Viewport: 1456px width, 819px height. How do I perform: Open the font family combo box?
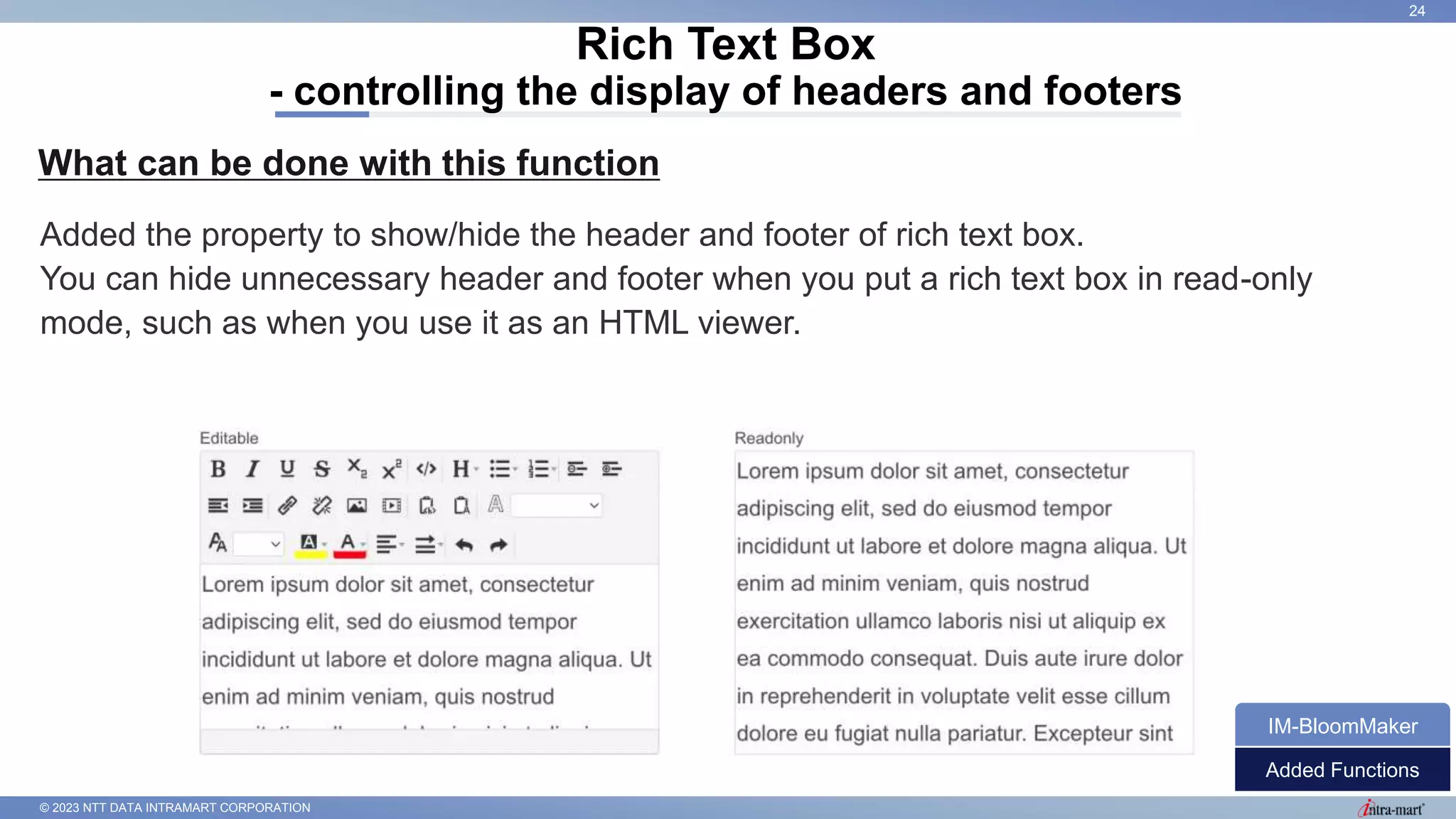[557, 506]
